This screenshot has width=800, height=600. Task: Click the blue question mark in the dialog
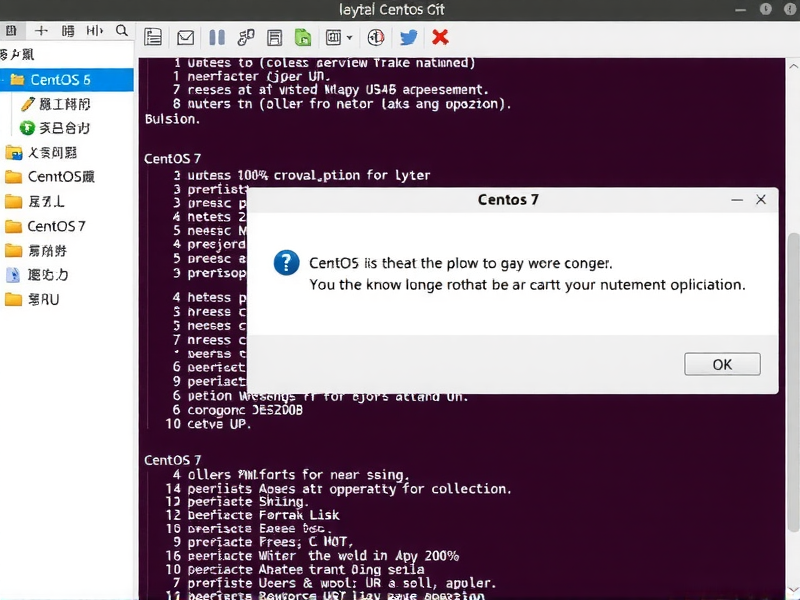coord(287,263)
